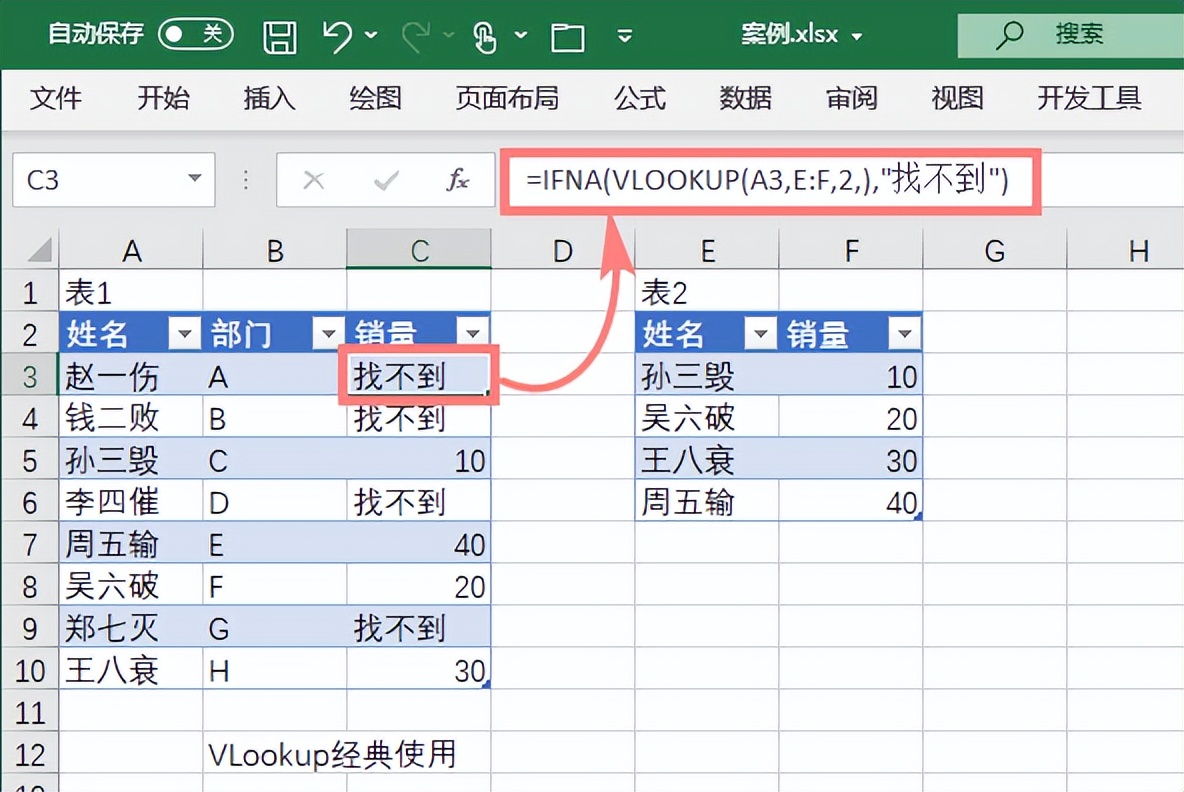Click the Select All corner triangle
The width and height of the screenshot is (1184, 792).
click(x=40, y=249)
